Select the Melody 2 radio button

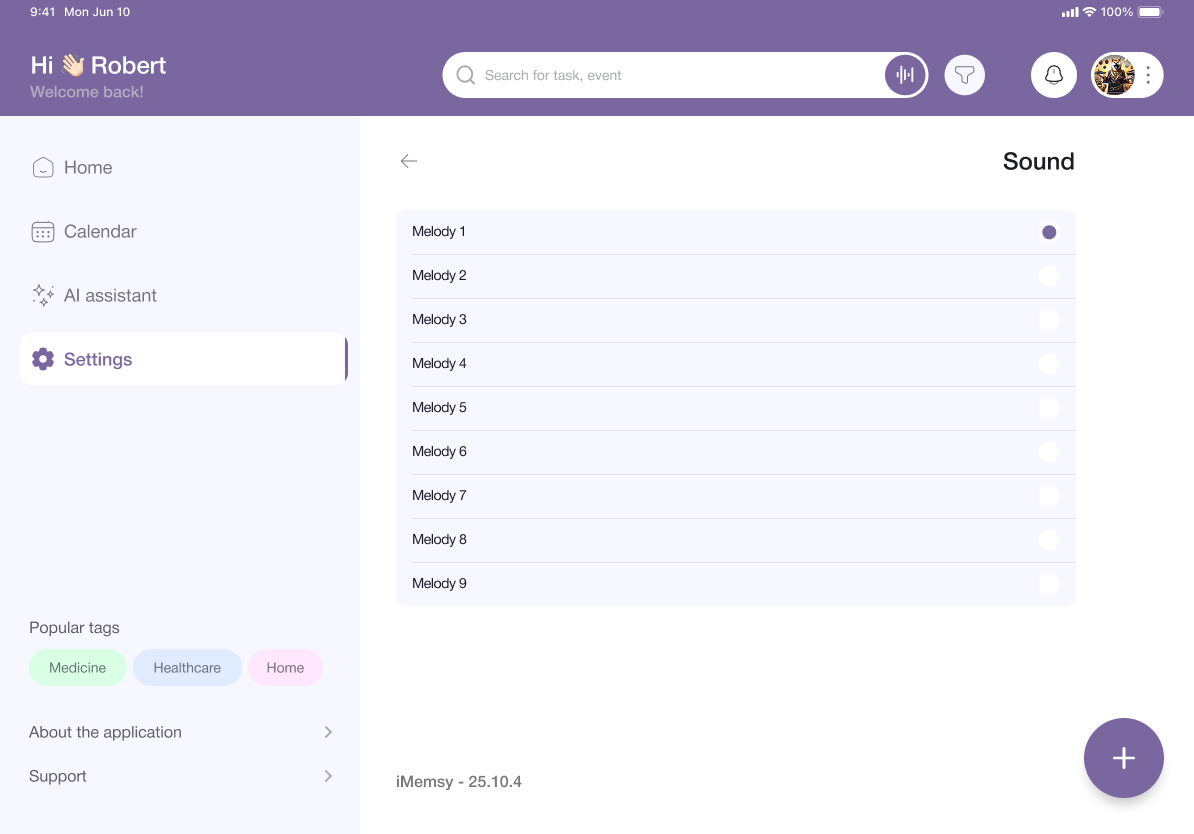tap(1048, 276)
